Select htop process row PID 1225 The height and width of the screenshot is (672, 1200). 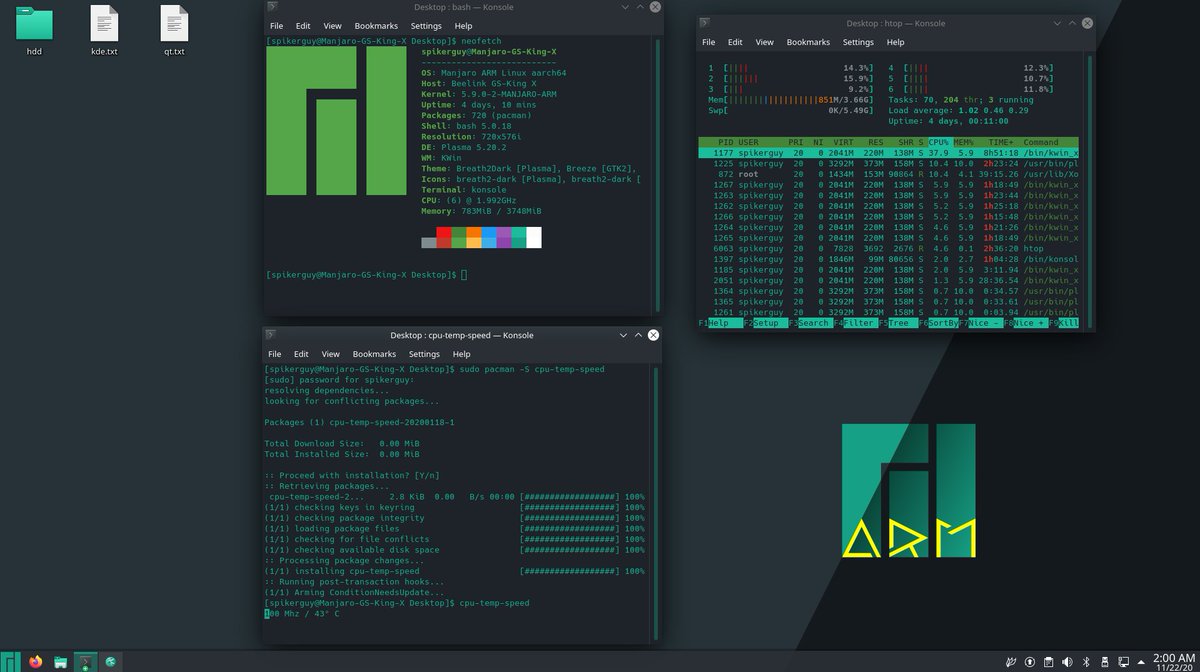(889, 163)
